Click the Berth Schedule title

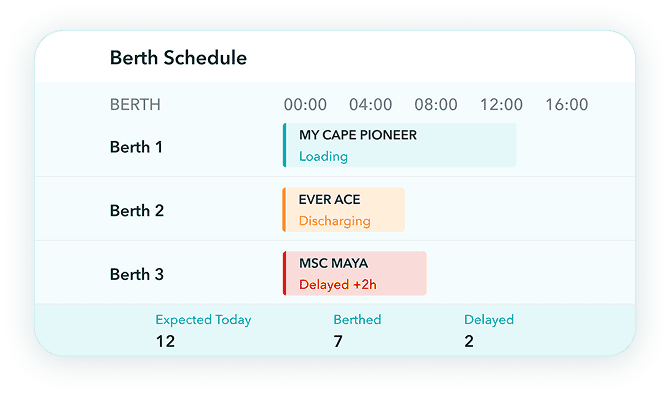(178, 58)
